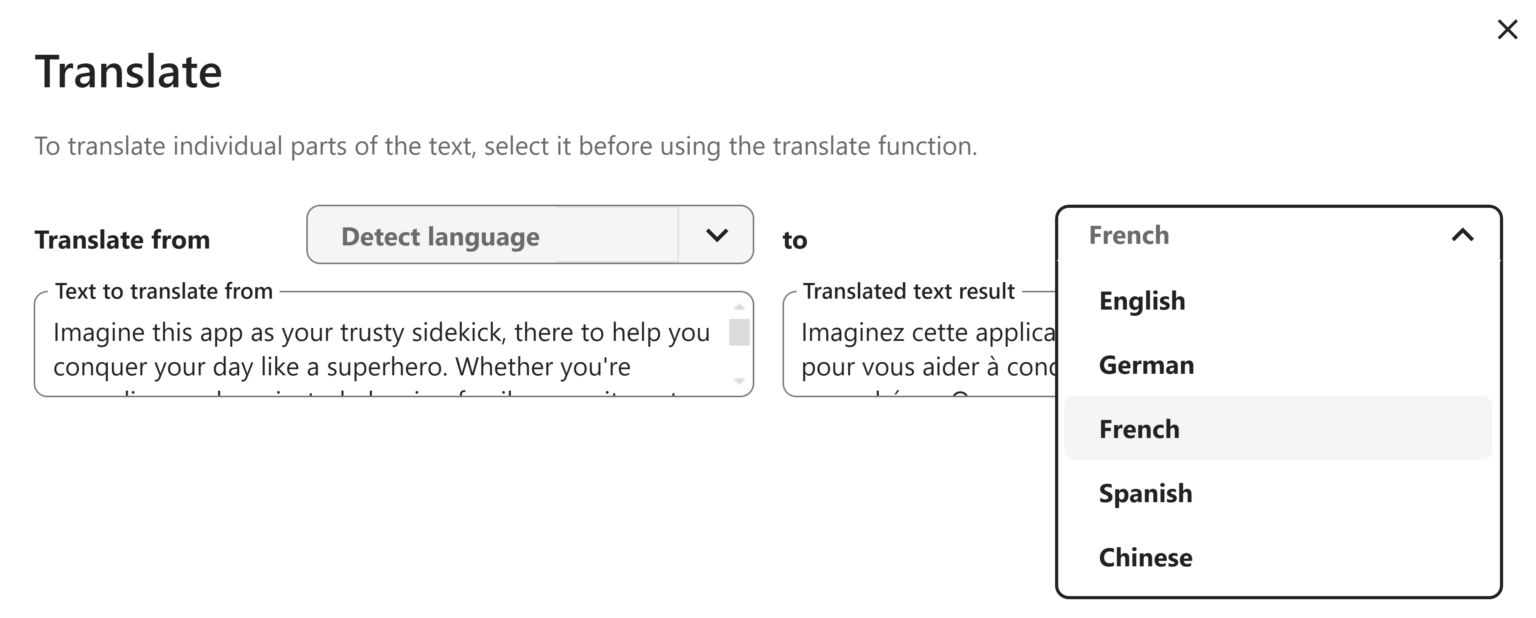
Task: Select German from the language list
Action: point(1146,364)
